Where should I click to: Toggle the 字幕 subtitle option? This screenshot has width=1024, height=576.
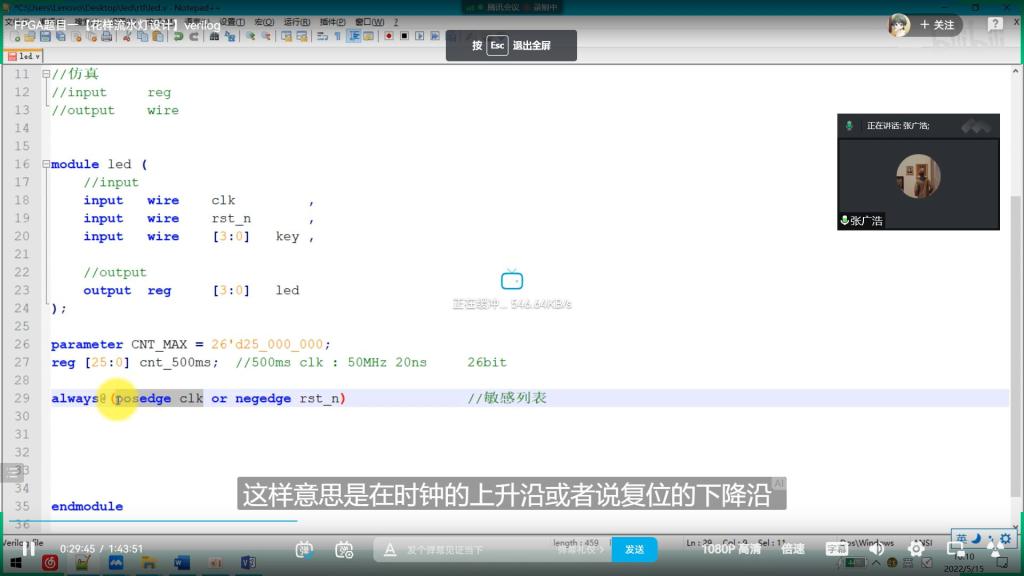pos(837,549)
